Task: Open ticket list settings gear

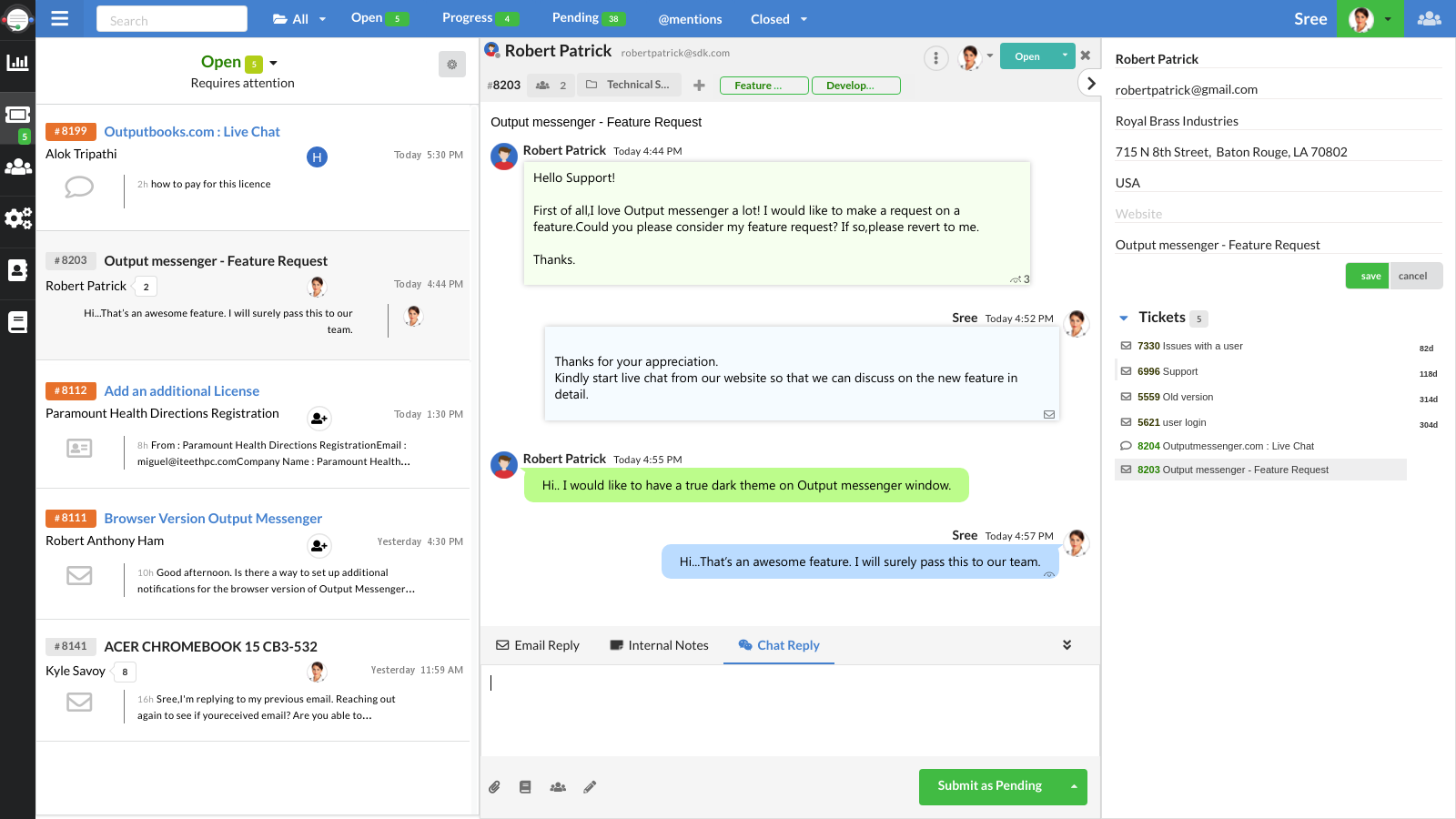Action: coord(452,65)
